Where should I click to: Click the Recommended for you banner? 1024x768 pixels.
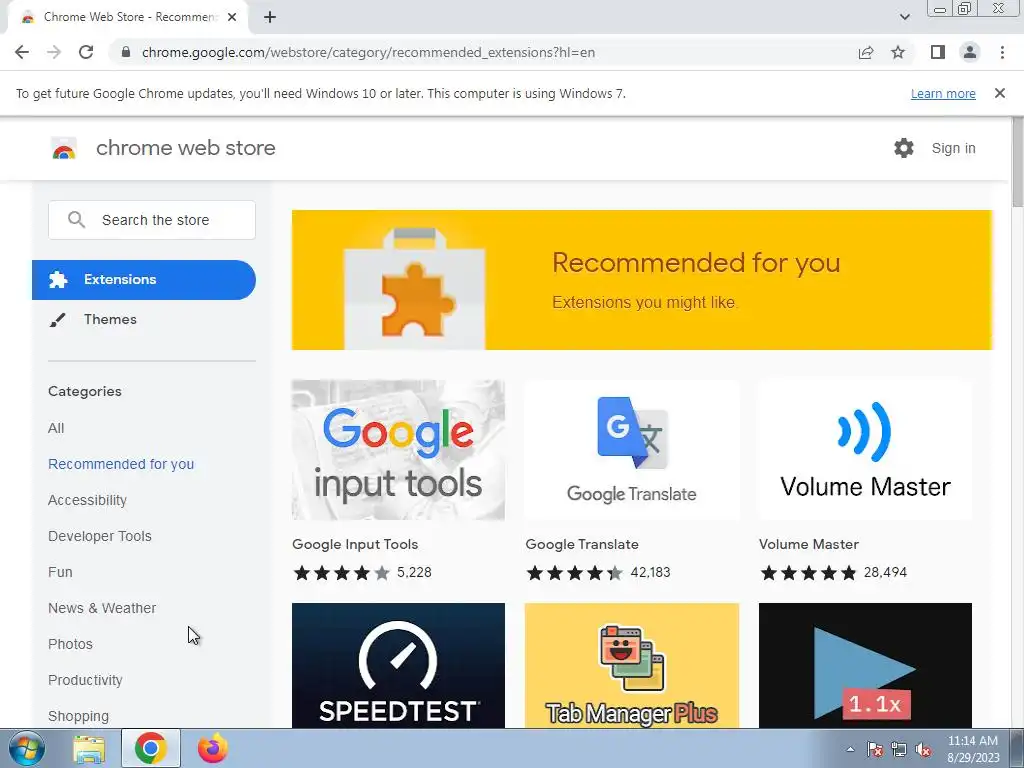tap(642, 280)
